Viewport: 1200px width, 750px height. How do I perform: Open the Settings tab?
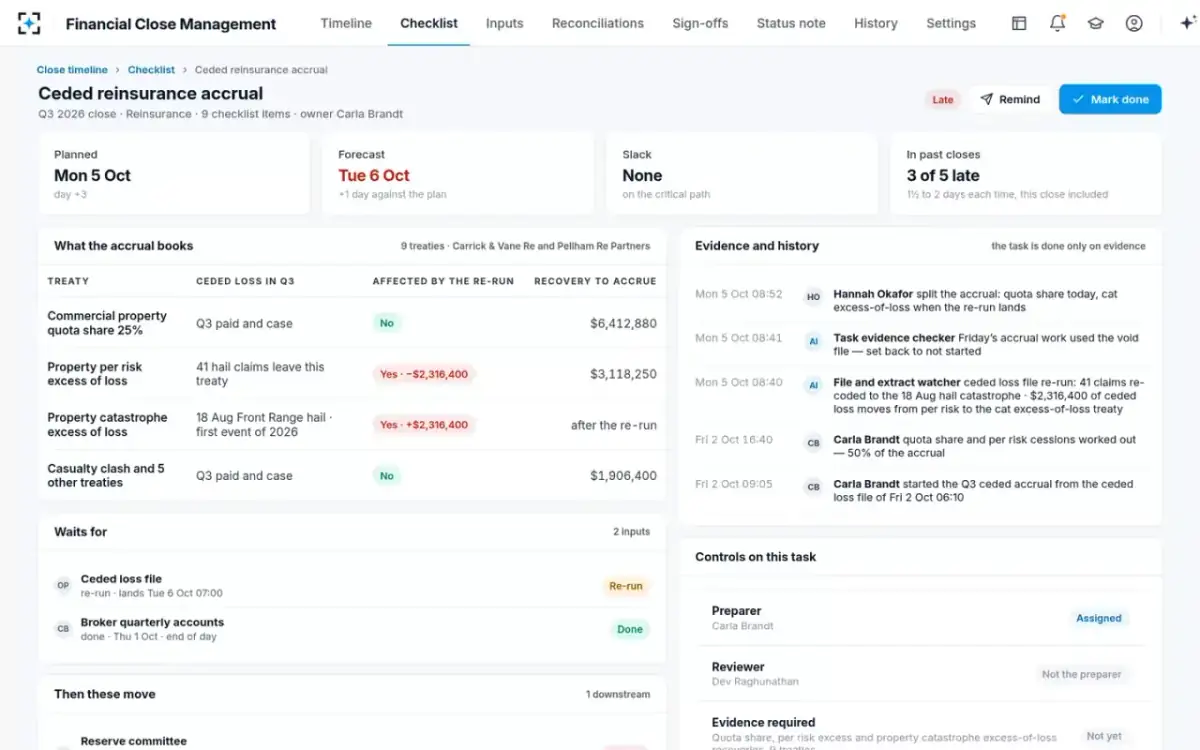(951, 23)
